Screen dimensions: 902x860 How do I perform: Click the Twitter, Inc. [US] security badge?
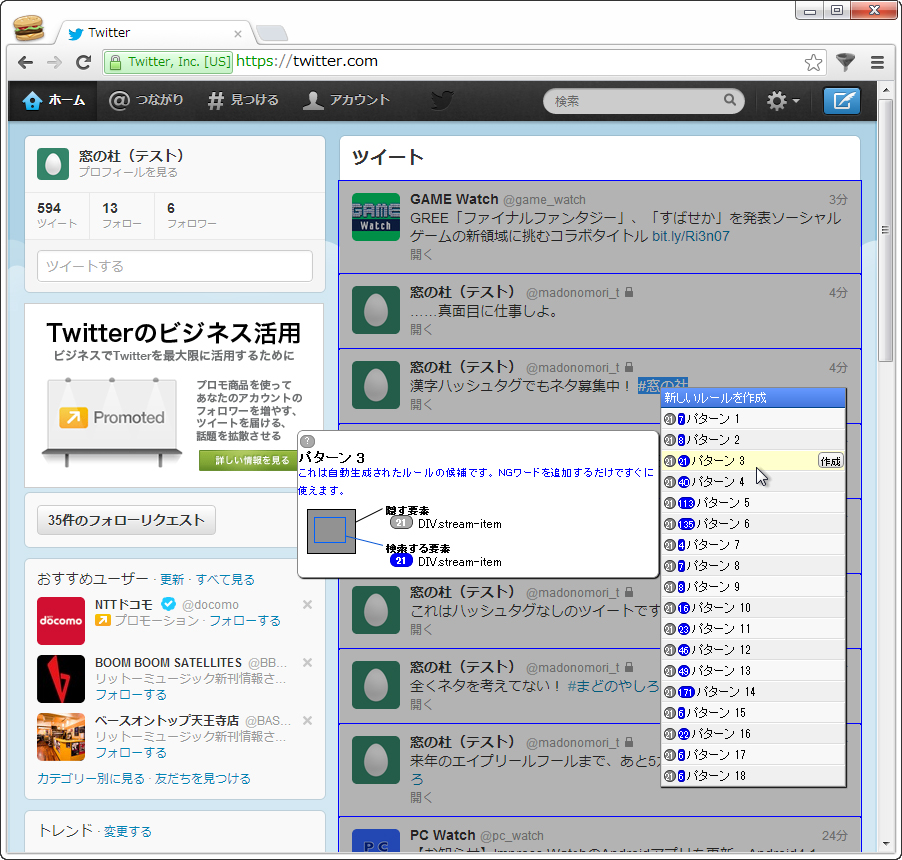click(169, 62)
